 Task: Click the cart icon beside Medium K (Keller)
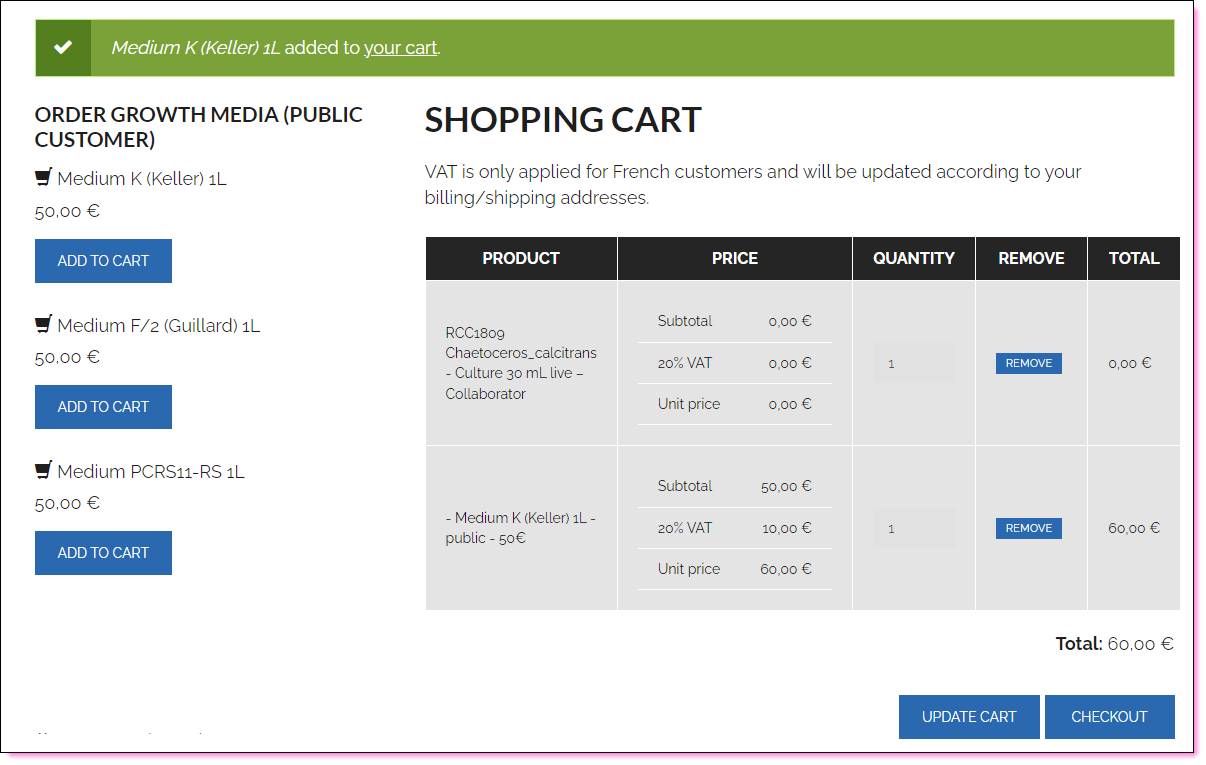tap(43, 178)
